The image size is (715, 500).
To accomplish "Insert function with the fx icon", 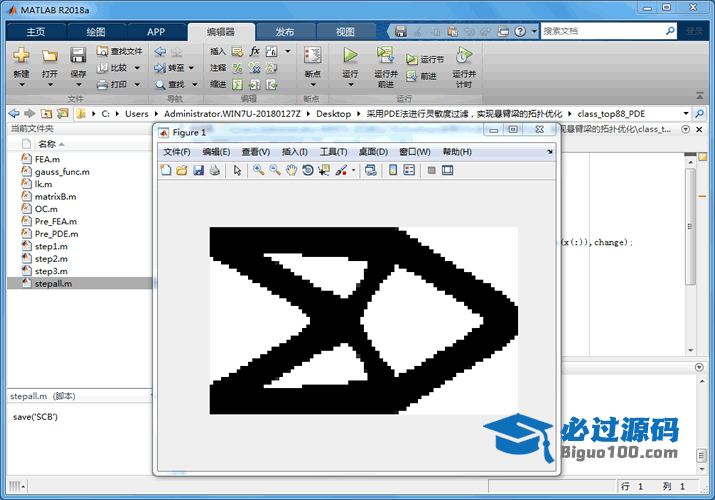I will pos(255,51).
